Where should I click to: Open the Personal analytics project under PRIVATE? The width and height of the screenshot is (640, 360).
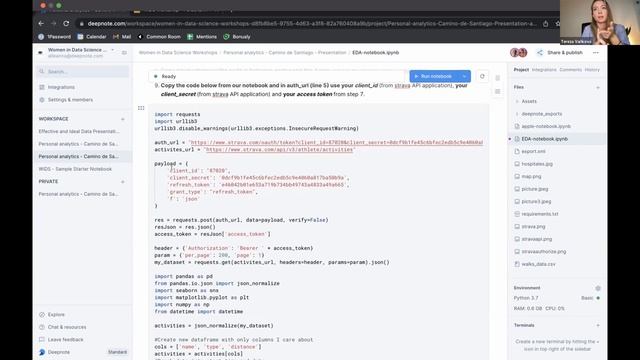click(x=79, y=194)
